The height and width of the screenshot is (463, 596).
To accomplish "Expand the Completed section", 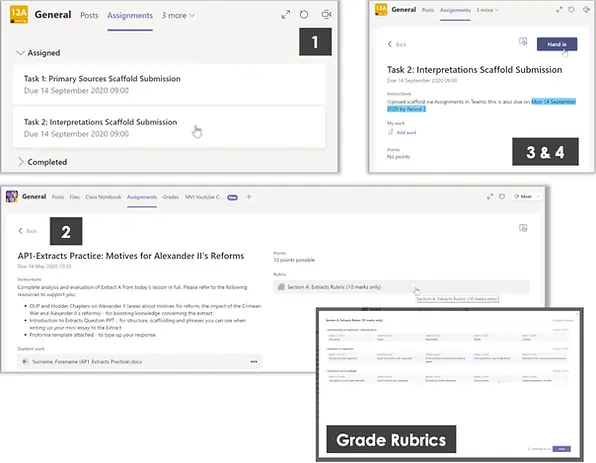I will coord(21,162).
